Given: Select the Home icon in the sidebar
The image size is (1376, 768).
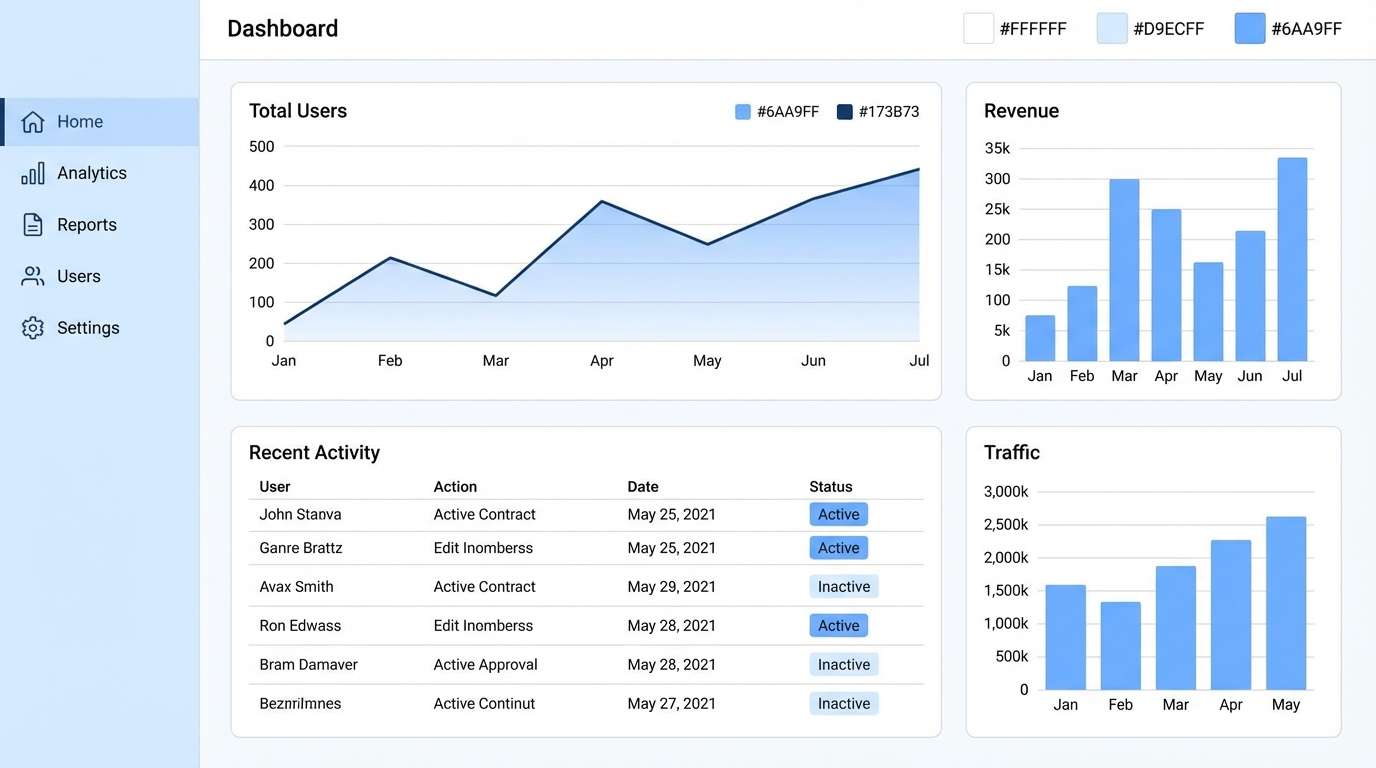Looking at the screenshot, I should click(34, 121).
